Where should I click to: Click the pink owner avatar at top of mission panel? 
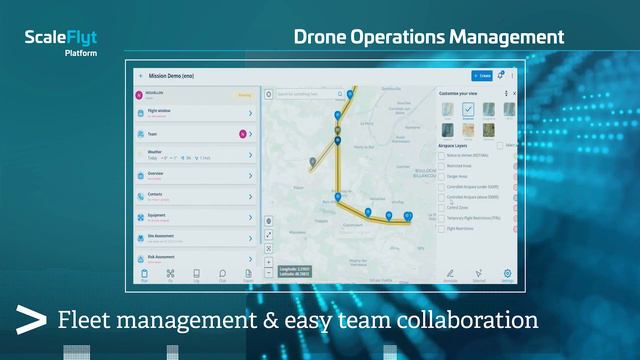pos(139,95)
